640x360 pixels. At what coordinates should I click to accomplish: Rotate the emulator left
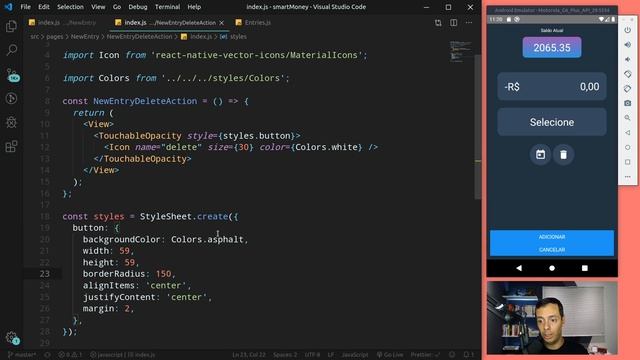pyautogui.click(x=628, y=74)
